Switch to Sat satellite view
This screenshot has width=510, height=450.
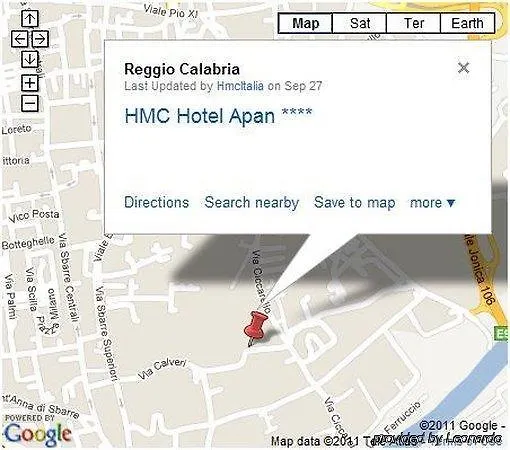pyautogui.click(x=360, y=23)
